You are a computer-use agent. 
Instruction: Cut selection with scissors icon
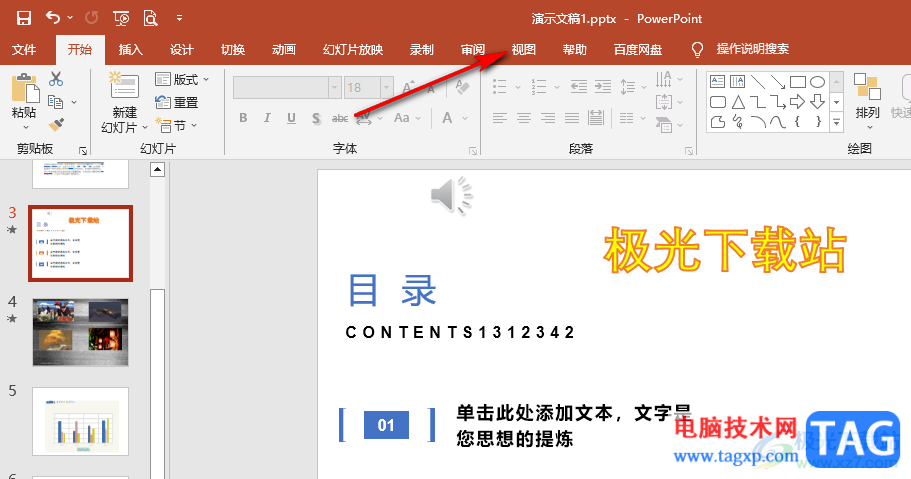[x=56, y=78]
